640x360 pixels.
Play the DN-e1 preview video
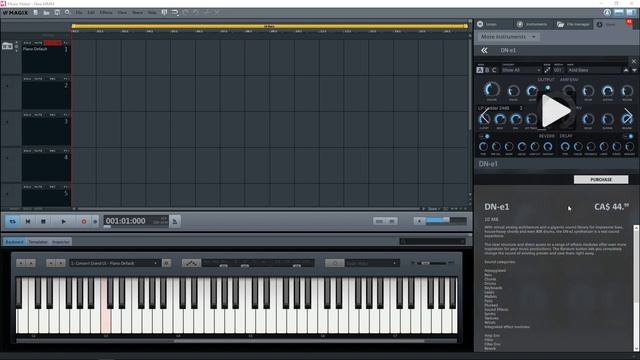(556, 111)
